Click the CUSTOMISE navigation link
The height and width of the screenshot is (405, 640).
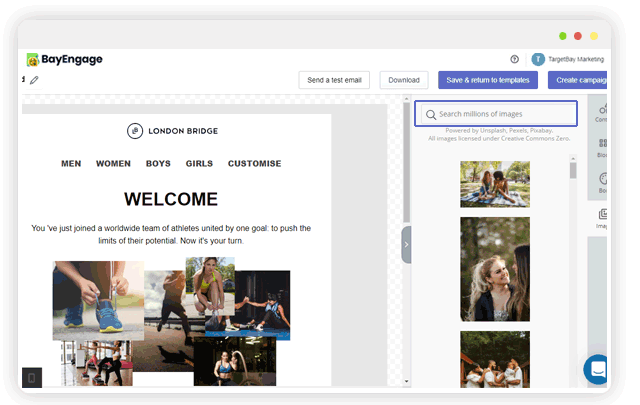coord(254,163)
